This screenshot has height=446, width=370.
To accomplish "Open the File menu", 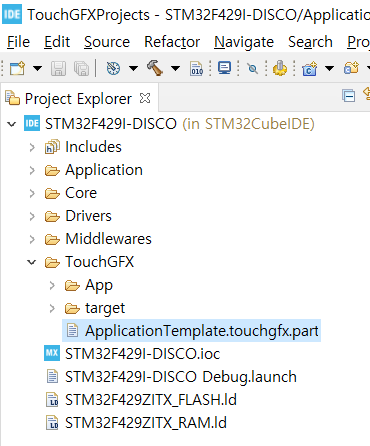I will tap(18, 42).
